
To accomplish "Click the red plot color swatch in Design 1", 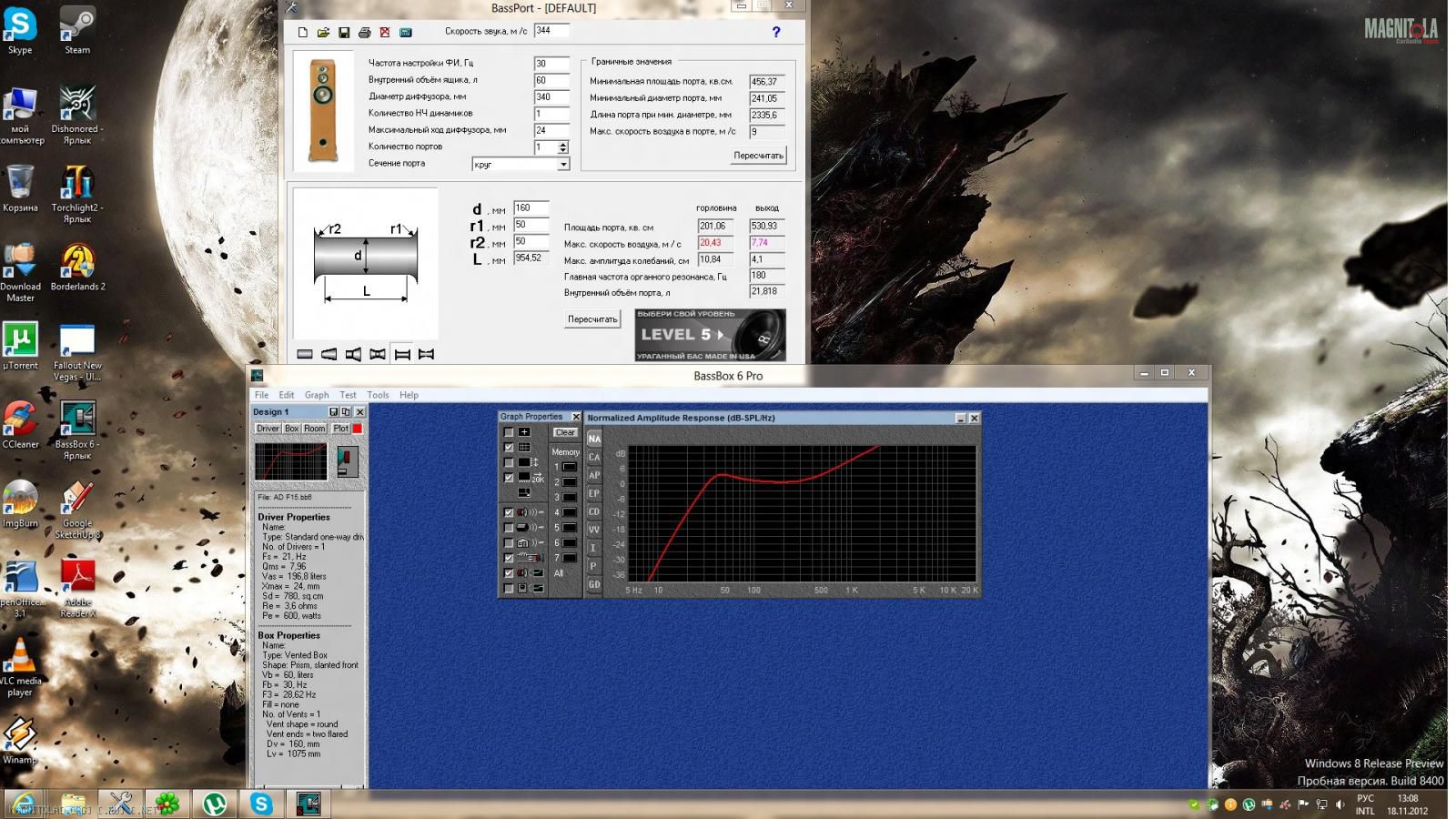I will pos(358,429).
